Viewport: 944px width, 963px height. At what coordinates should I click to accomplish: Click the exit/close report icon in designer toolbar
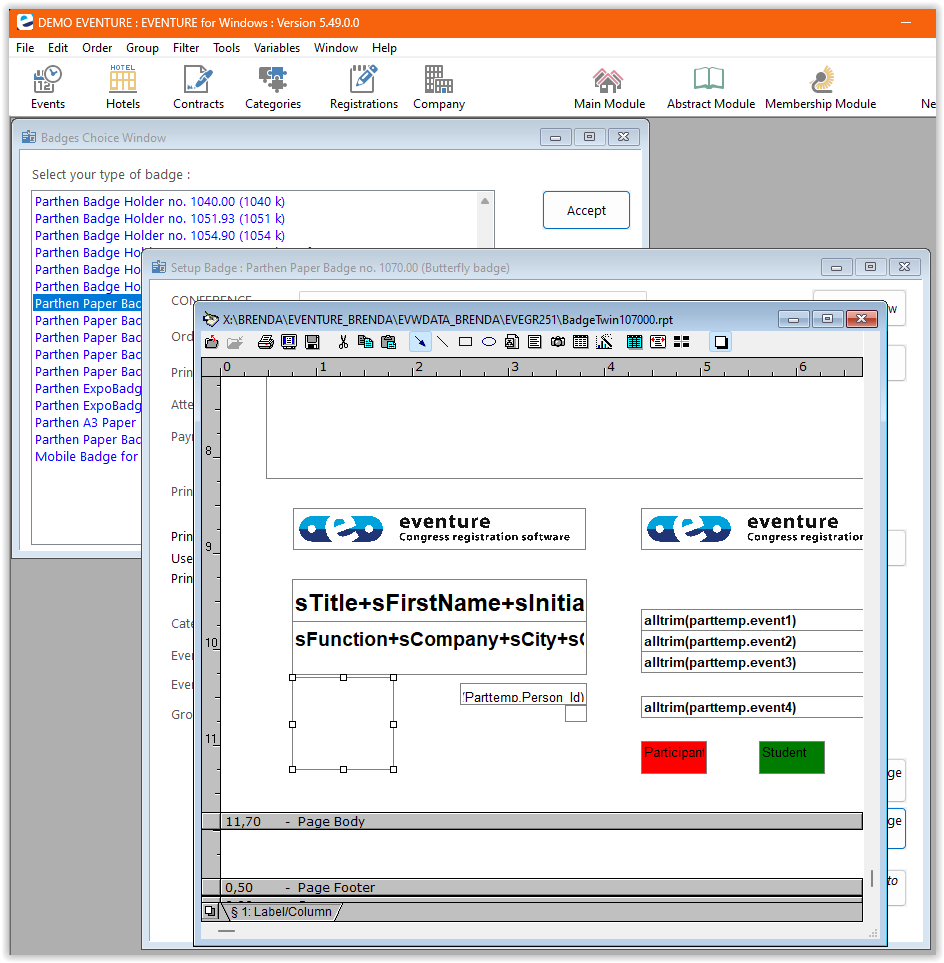tap(211, 342)
